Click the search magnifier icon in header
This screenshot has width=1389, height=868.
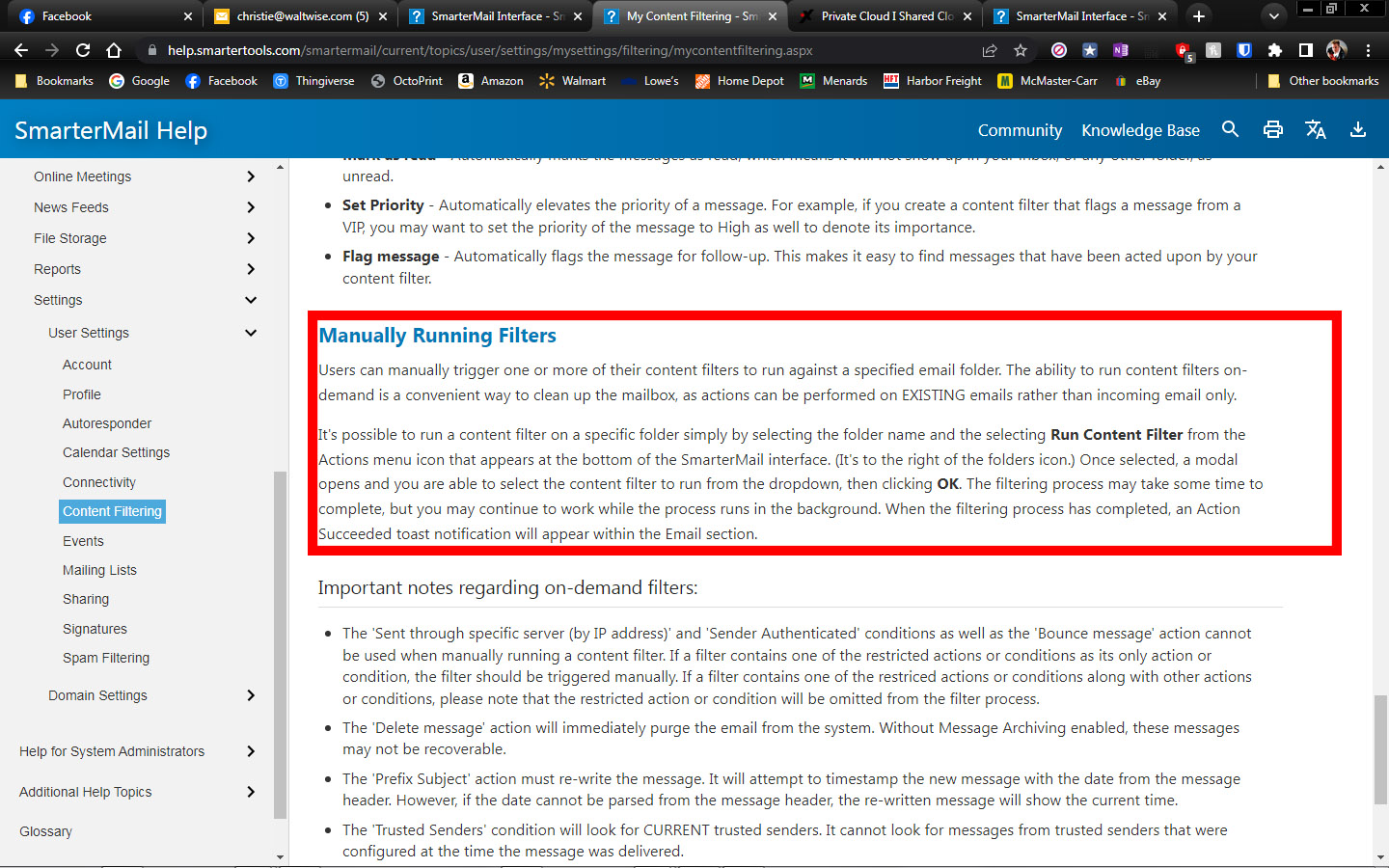click(x=1230, y=129)
